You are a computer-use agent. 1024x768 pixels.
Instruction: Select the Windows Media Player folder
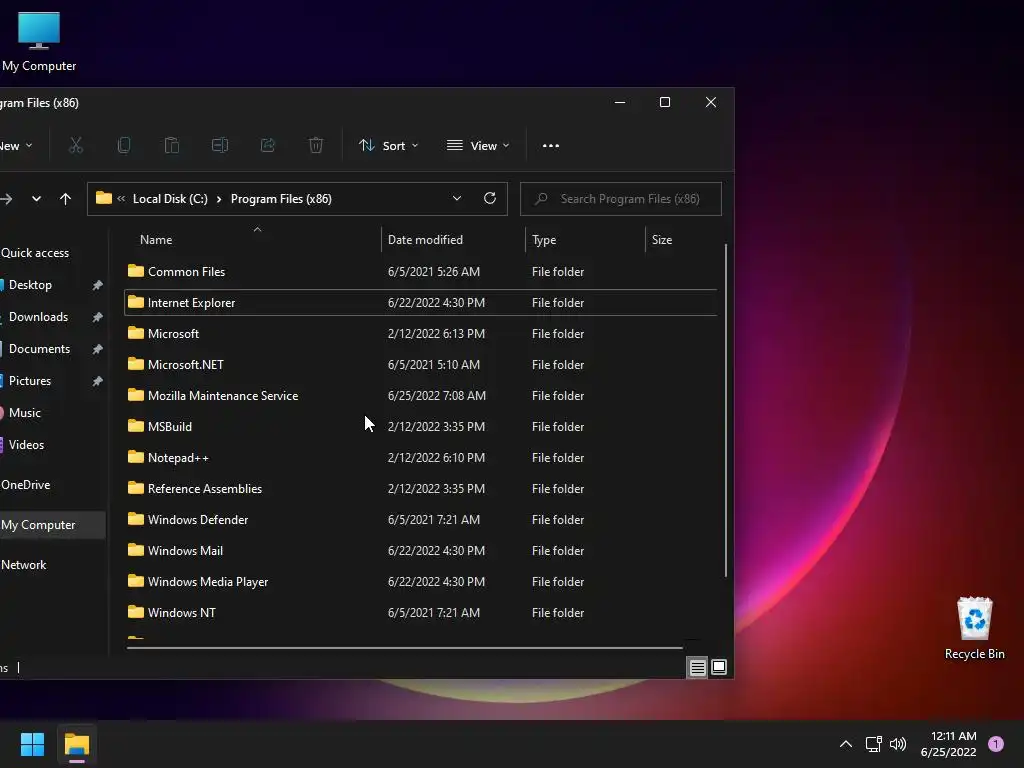click(421, 582)
